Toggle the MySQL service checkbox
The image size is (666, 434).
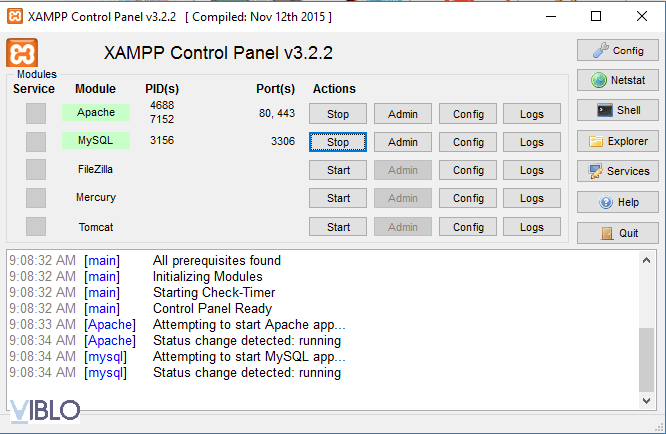[x=36, y=142]
